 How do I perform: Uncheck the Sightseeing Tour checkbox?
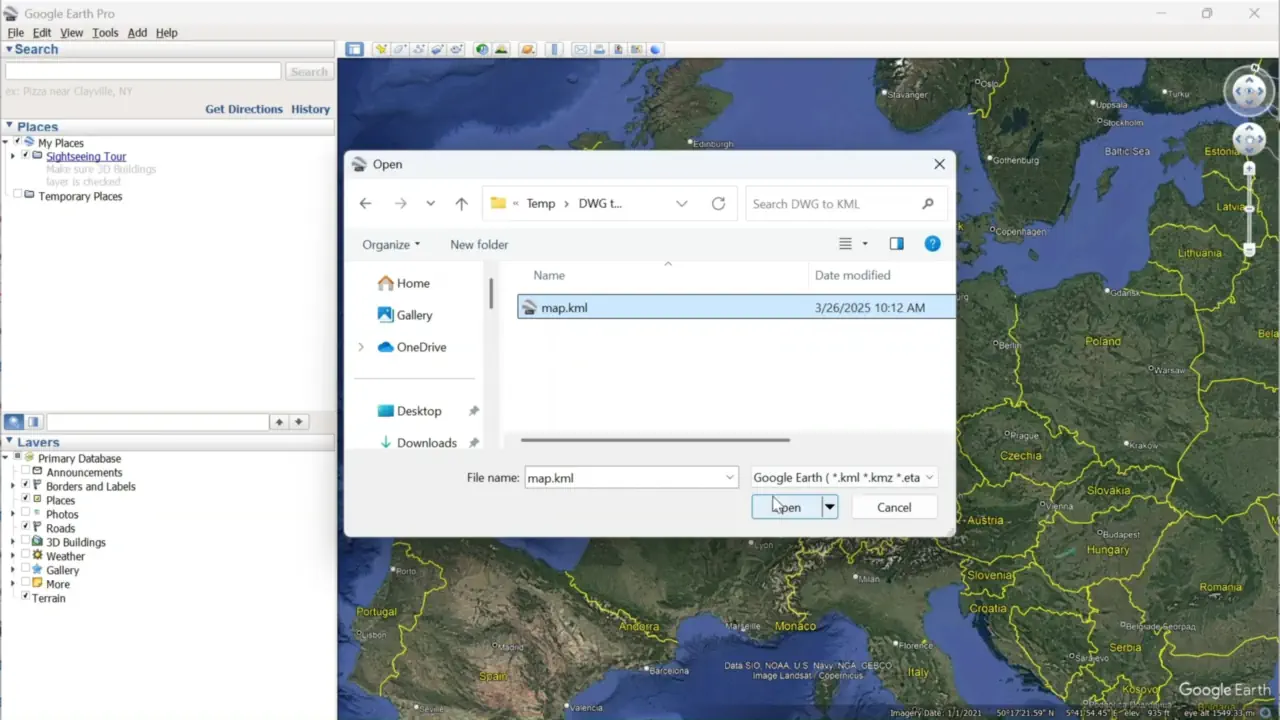click(x=25, y=156)
